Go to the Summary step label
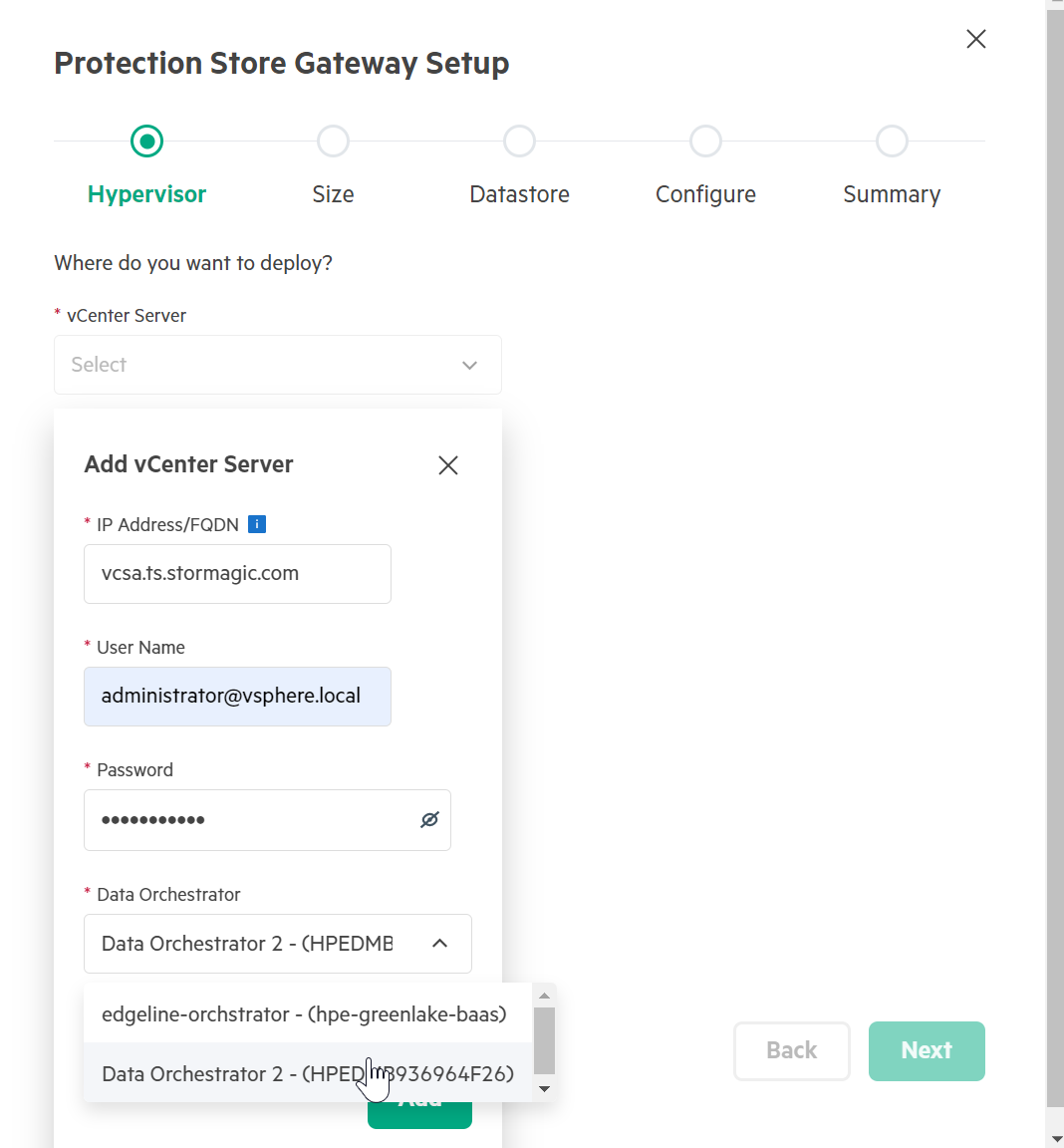The image size is (1064, 1148). coord(892,194)
